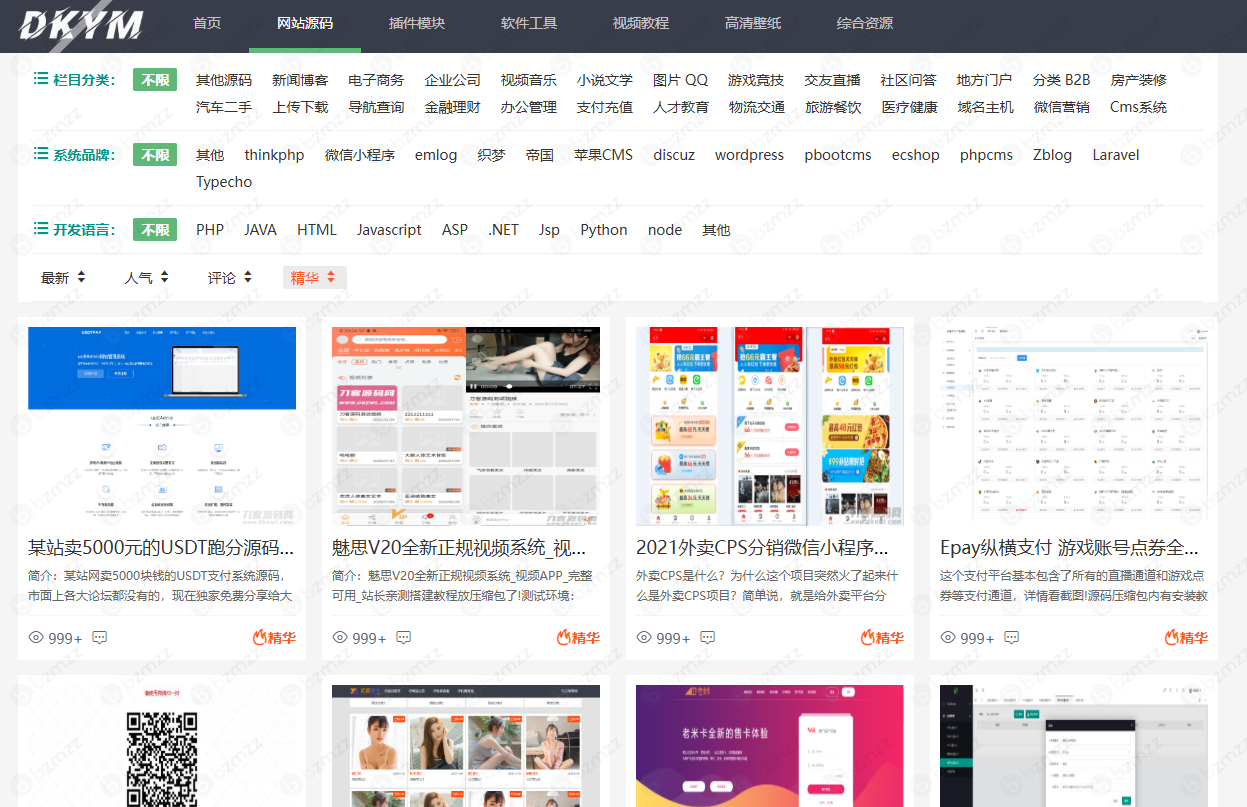Open the 外卖CPS mini-program preview image
Screen dimensions: 1247x807
[x=770, y=426]
